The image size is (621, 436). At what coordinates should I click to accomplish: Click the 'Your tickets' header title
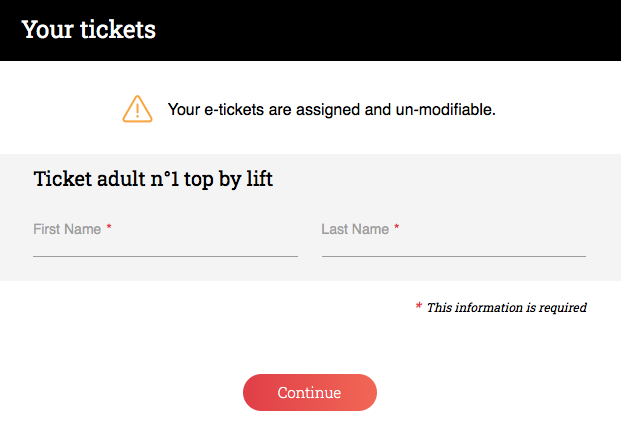pos(89,30)
